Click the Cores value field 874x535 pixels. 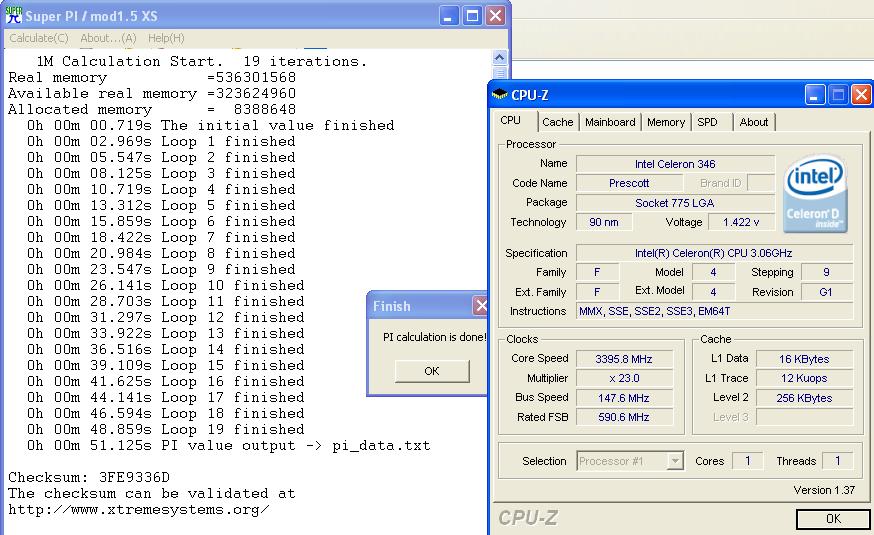[x=747, y=461]
